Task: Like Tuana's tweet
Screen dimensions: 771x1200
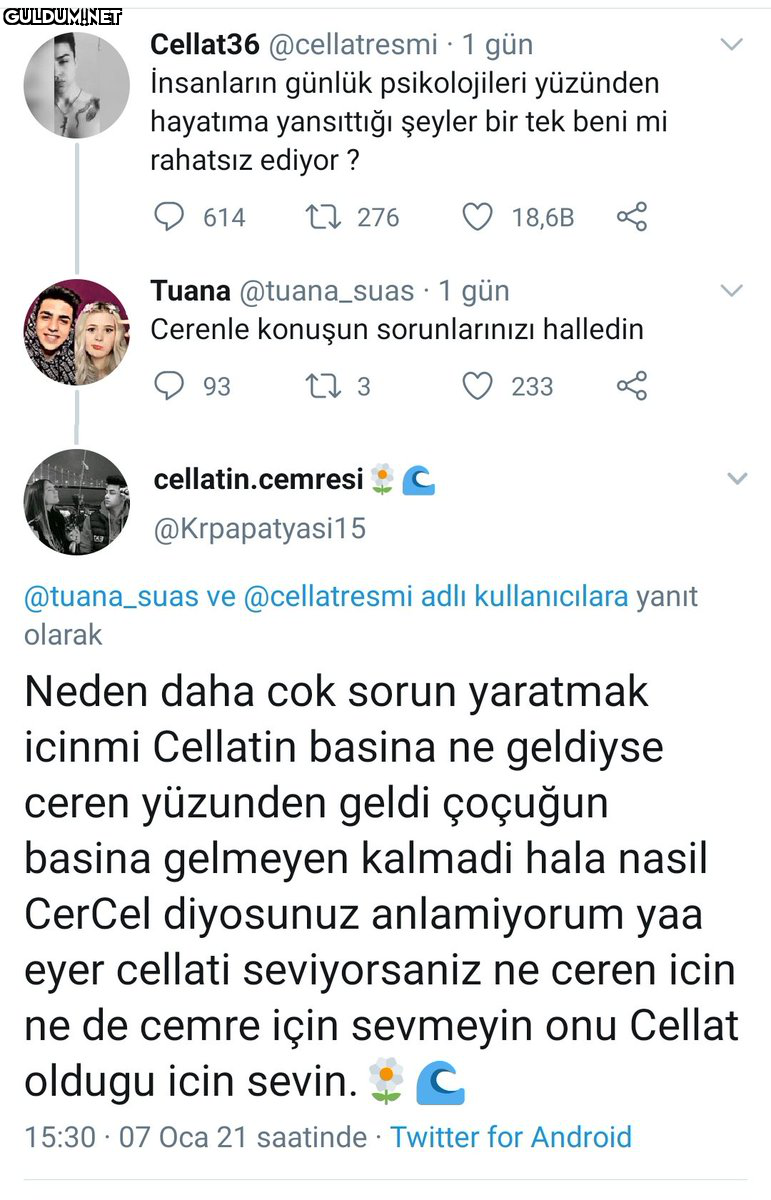Action: [x=478, y=386]
